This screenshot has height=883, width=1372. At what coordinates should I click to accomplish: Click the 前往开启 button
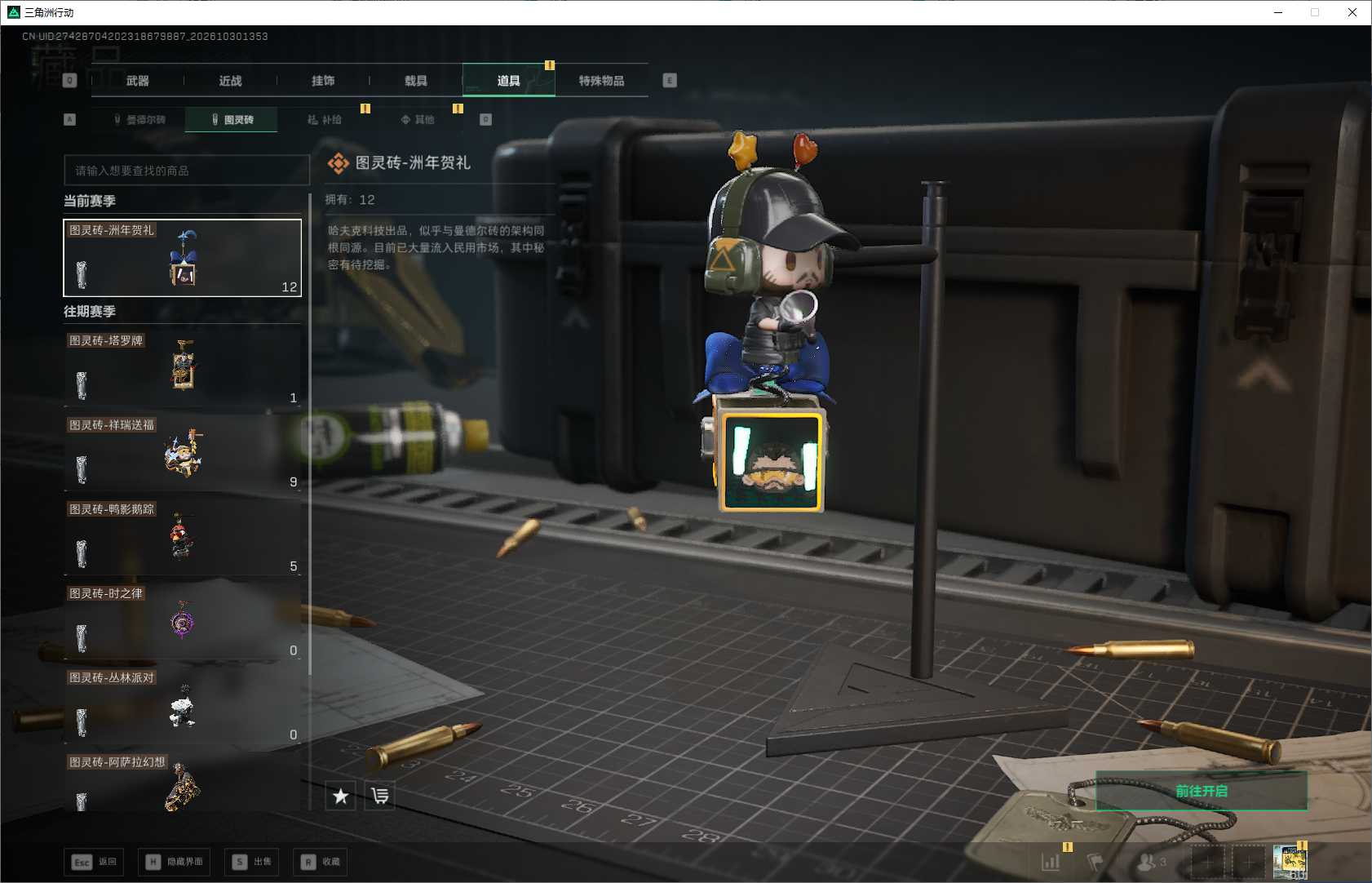1202,791
